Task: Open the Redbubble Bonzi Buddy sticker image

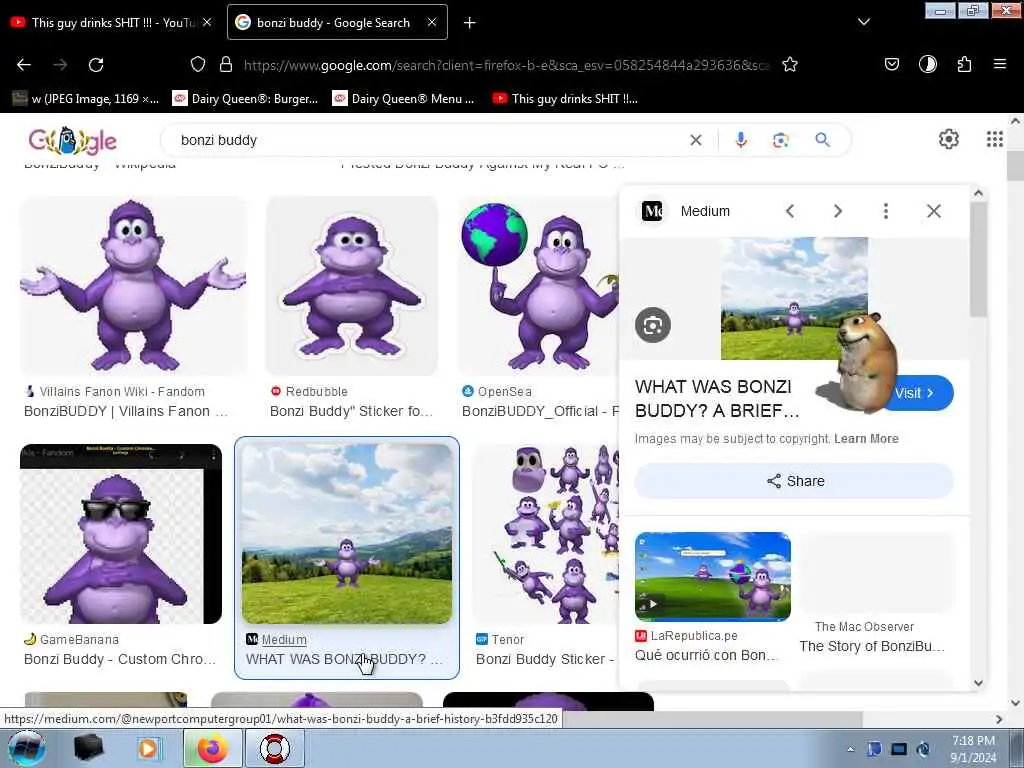Action: tap(352, 285)
